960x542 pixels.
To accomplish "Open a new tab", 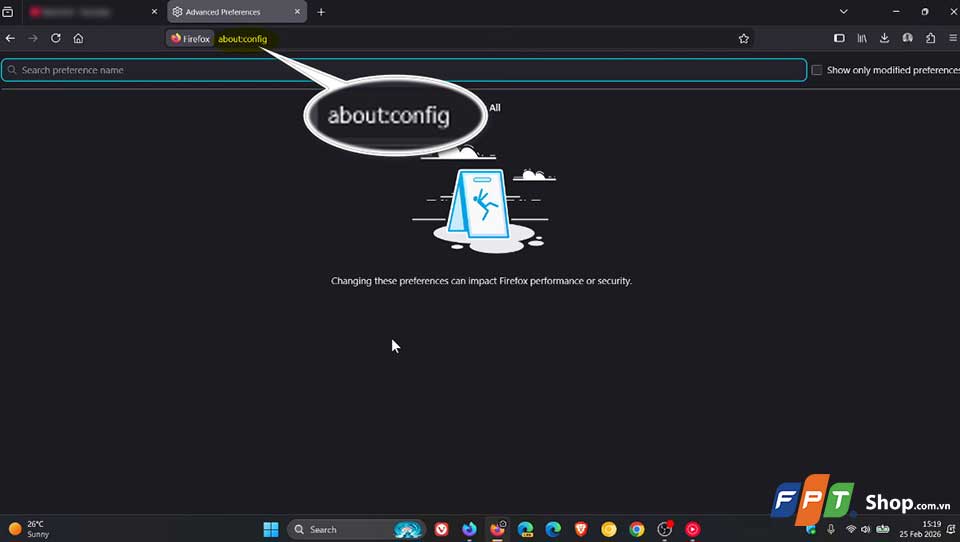I will (x=321, y=12).
